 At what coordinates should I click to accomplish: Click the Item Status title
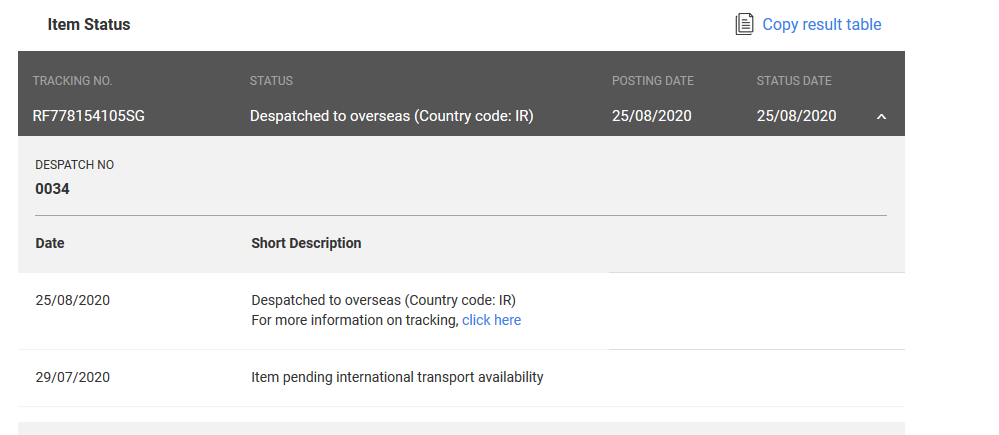[x=89, y=24]
